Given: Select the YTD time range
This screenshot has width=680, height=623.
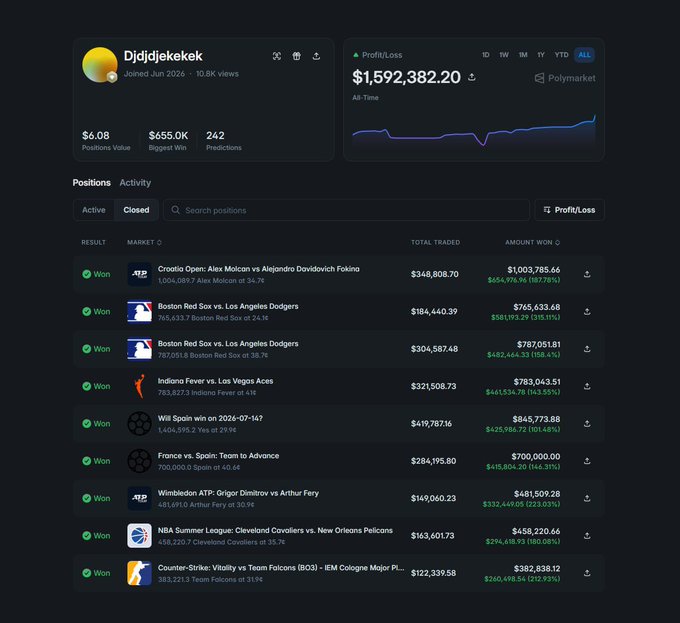Looking at the screenshot, I should click(x=561, y=55).
